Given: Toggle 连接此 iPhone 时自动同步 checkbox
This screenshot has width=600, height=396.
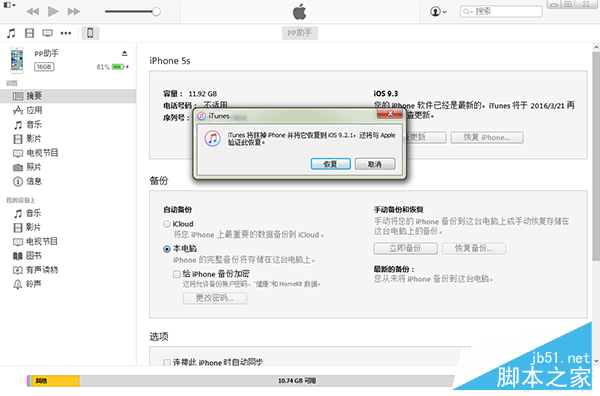Looking at the screenshot, I should point(167,362).
